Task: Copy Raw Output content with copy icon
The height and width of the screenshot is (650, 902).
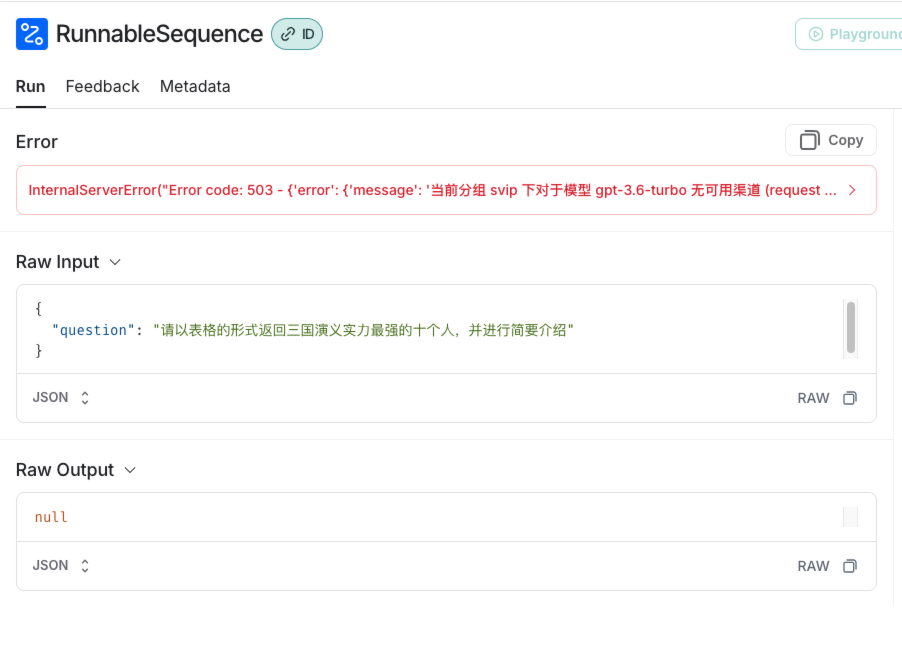Action: point(850,566)
